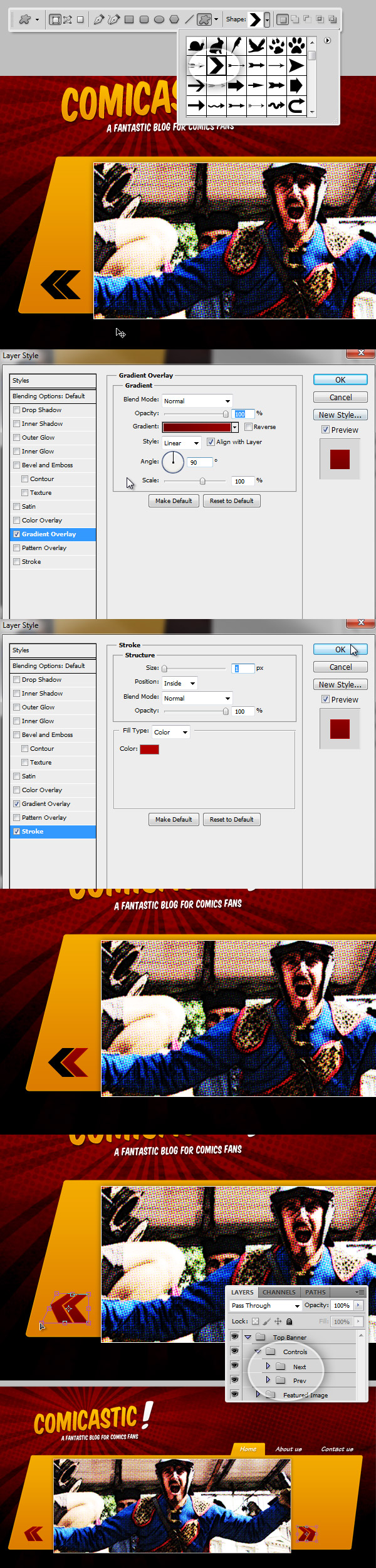Open geometry options arrow beside Custom Shape tool
Screen dimensions: 376x1568
pos(216,19)
